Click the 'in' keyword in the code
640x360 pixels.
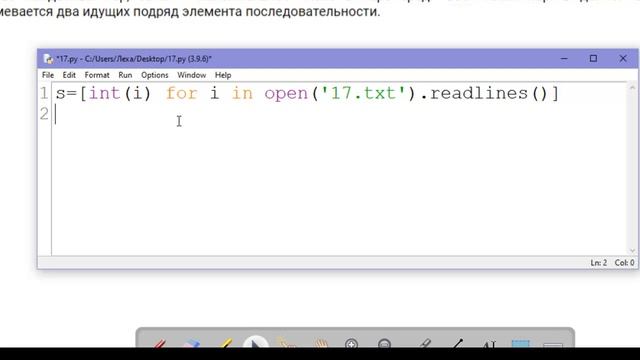[x=242, y=93]
